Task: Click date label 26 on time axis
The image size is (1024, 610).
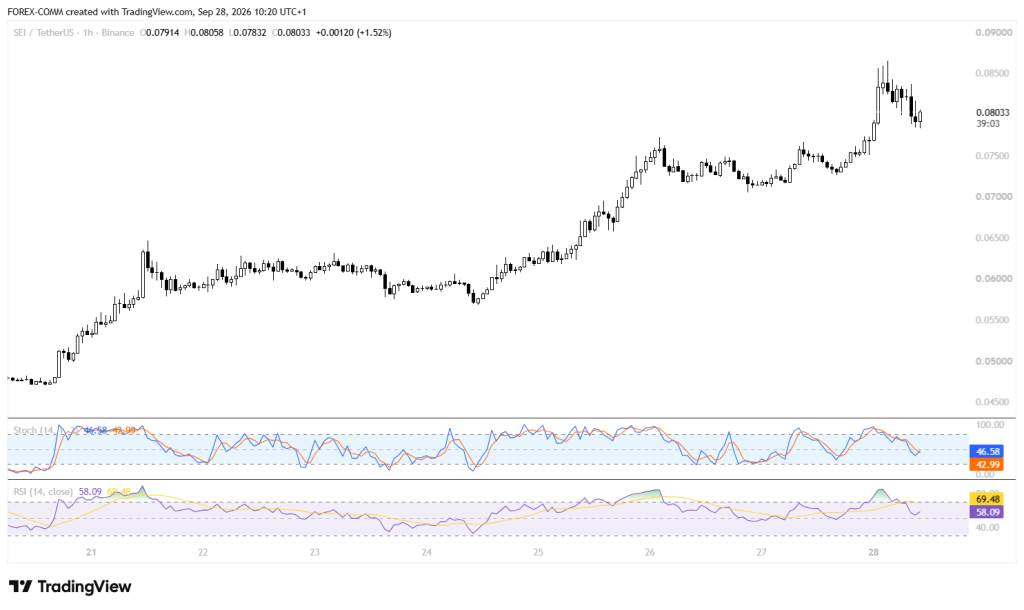Action: pos(650,553)
